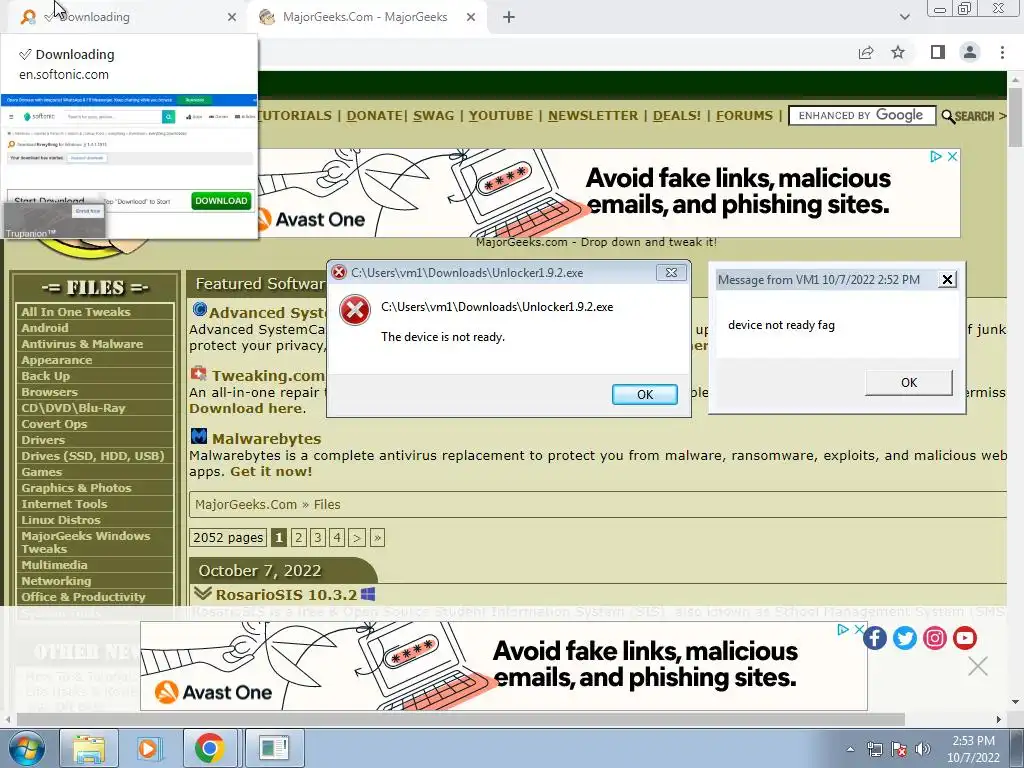Click Malwarebytes Get it now! link
Image resolution: width=1024 pixels, height=768 pixels.
[271, 472]
